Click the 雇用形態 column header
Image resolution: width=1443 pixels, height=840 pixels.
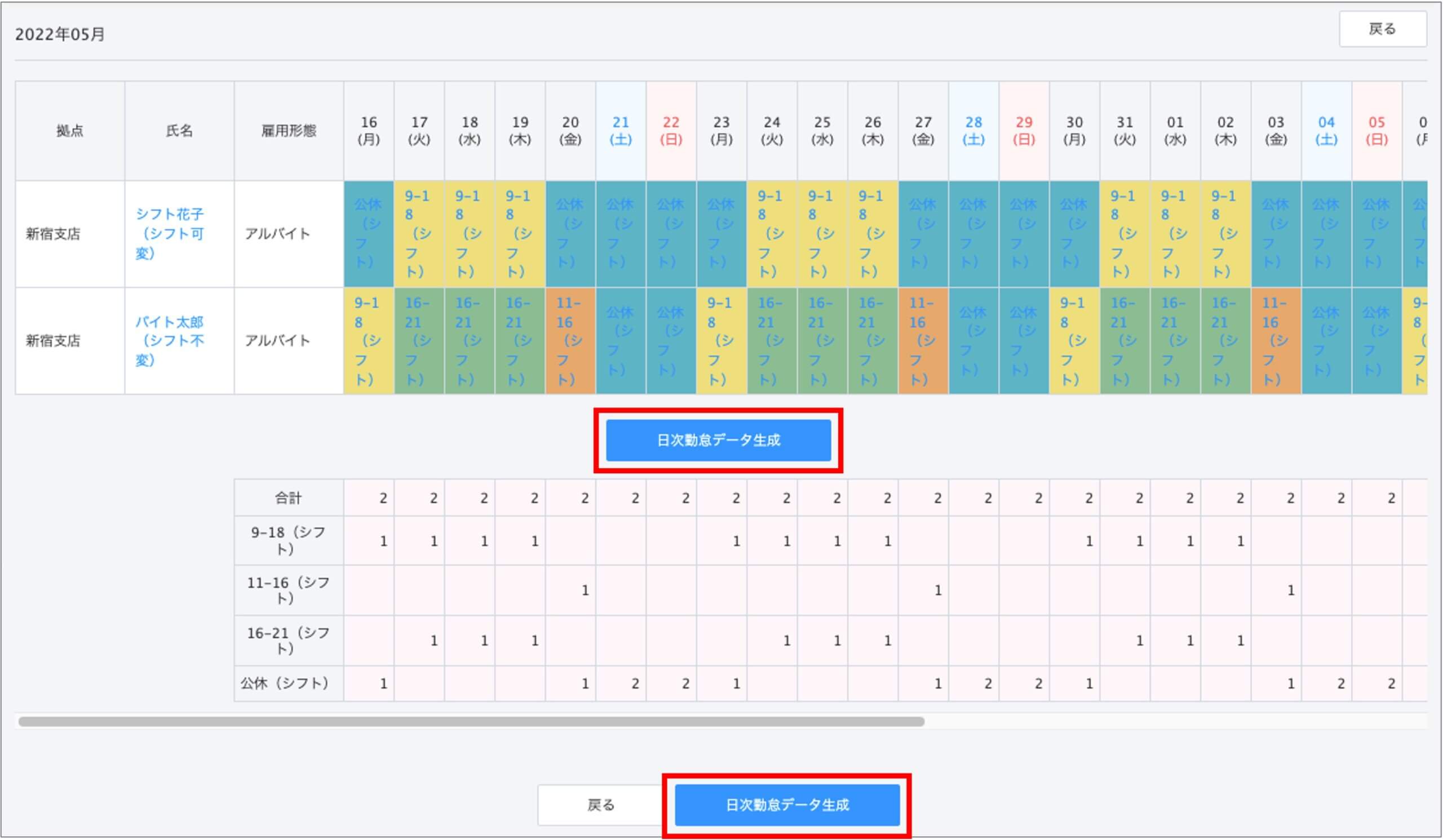pos(288,131)
